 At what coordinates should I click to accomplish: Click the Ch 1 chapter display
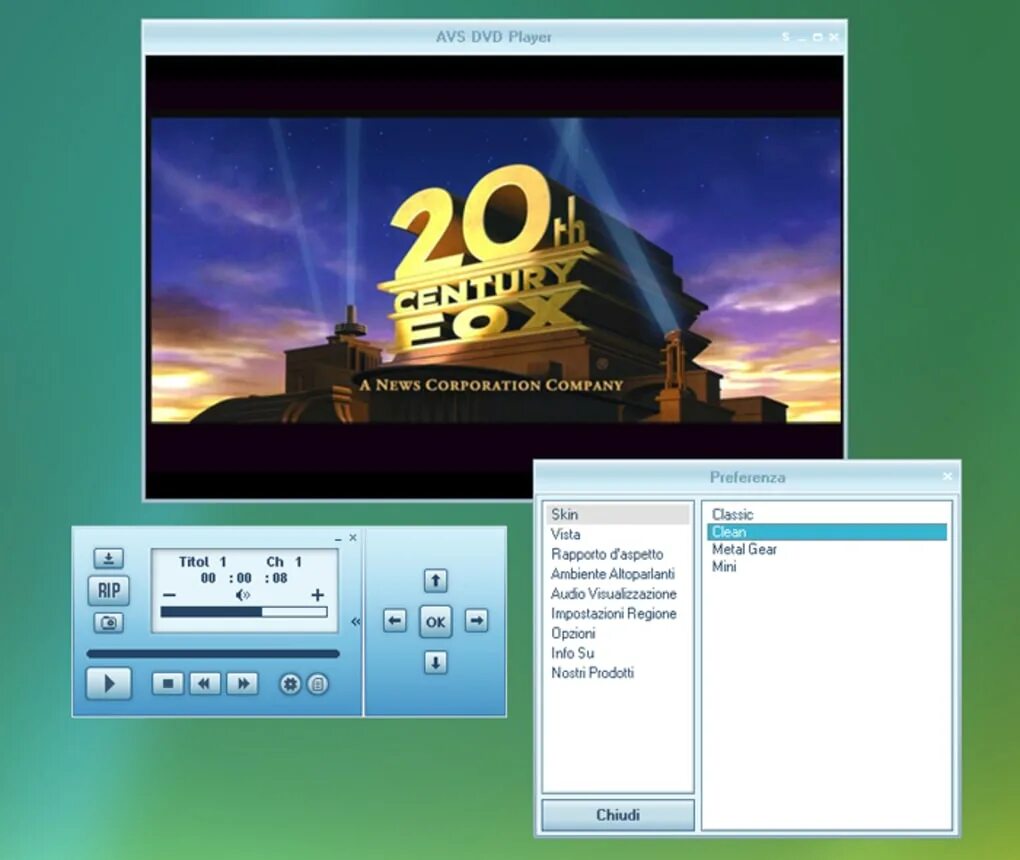click(284, 561)
